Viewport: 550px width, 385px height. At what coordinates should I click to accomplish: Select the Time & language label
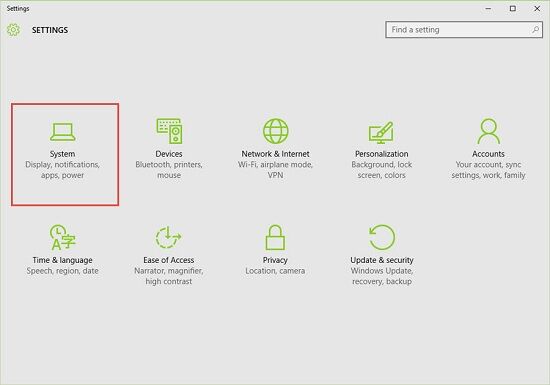(62, 260)
